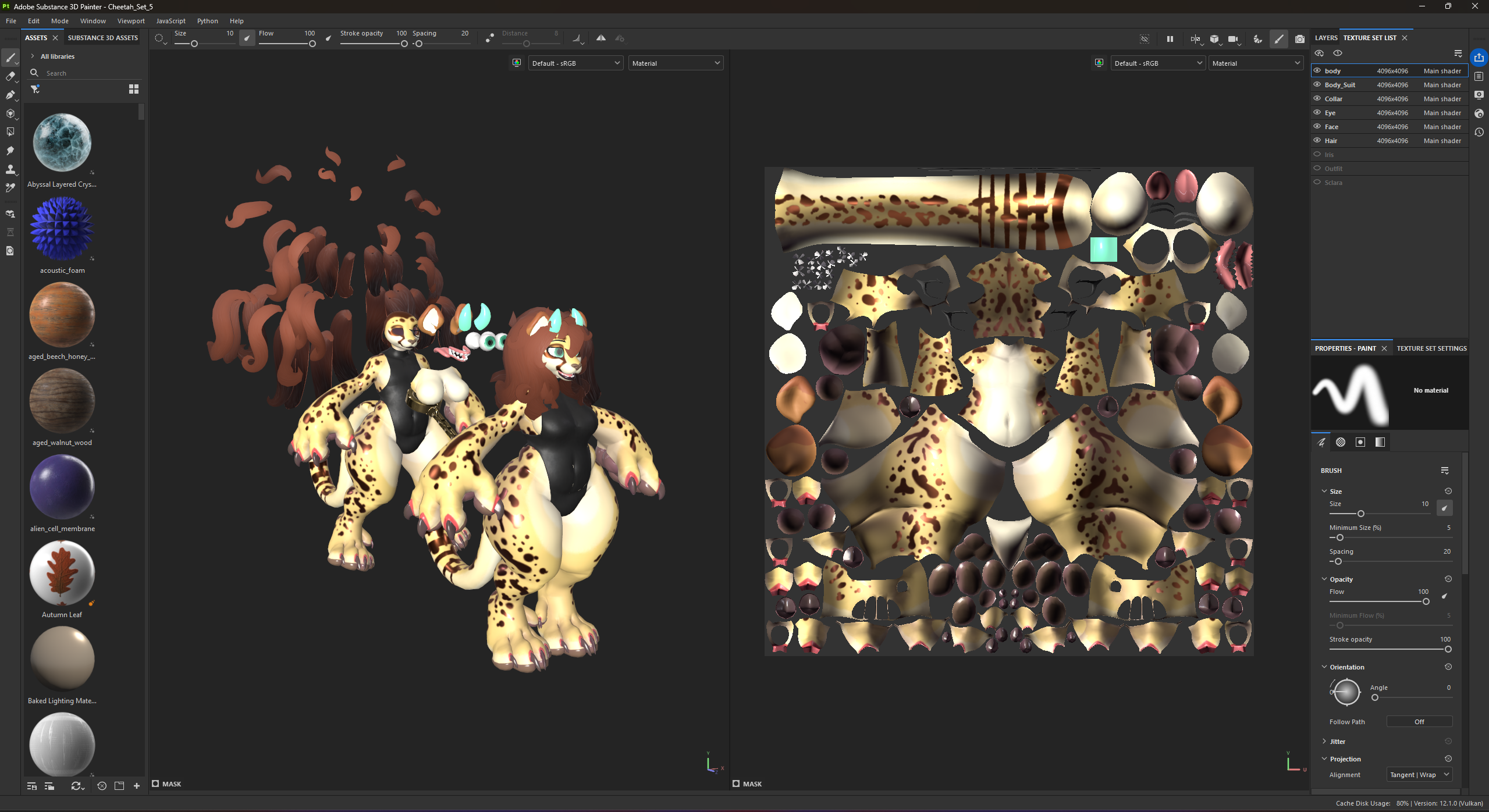Open the Viewport menu

click(x=131, y=21)
